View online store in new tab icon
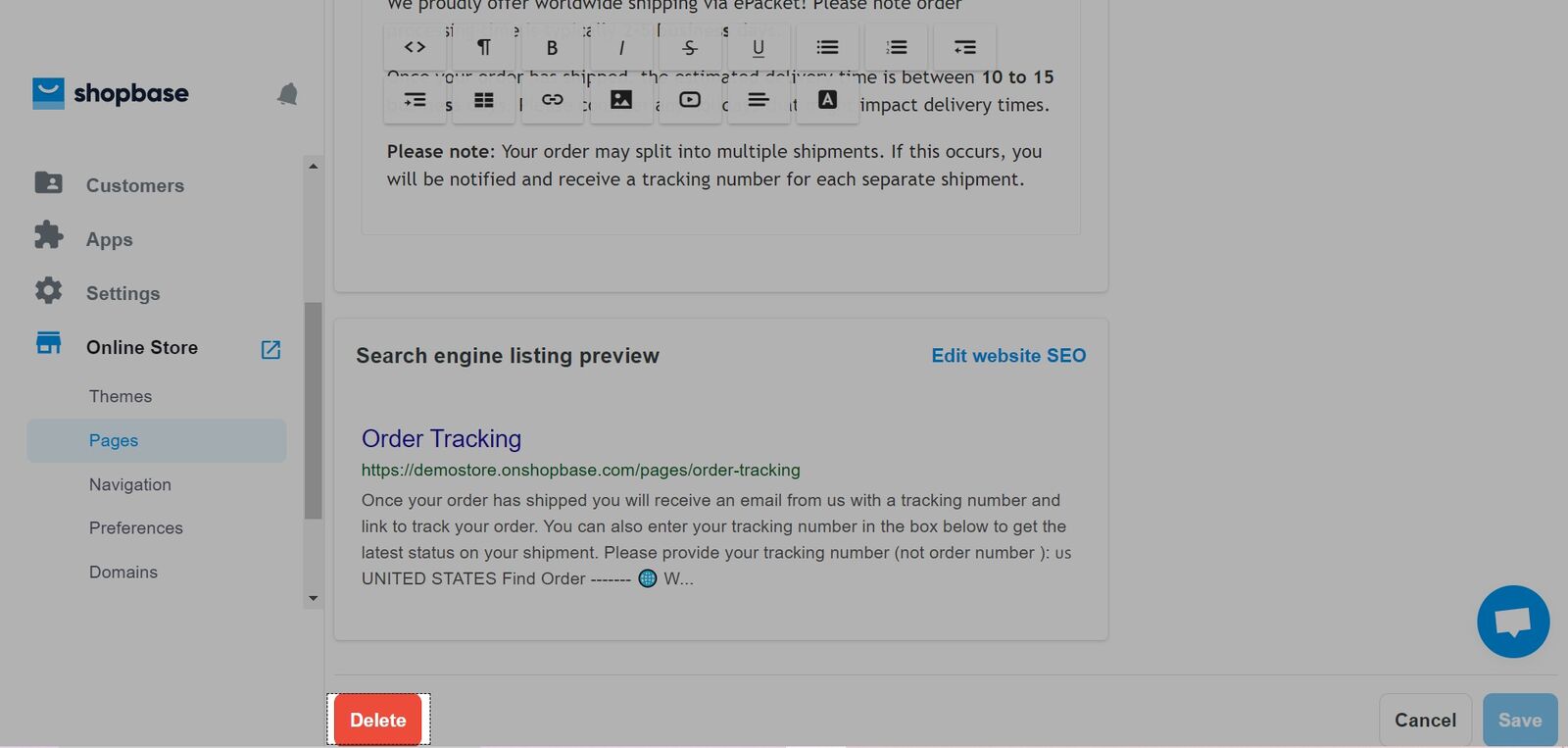Viewport: 1568px width, 748px height. (270, 349)
